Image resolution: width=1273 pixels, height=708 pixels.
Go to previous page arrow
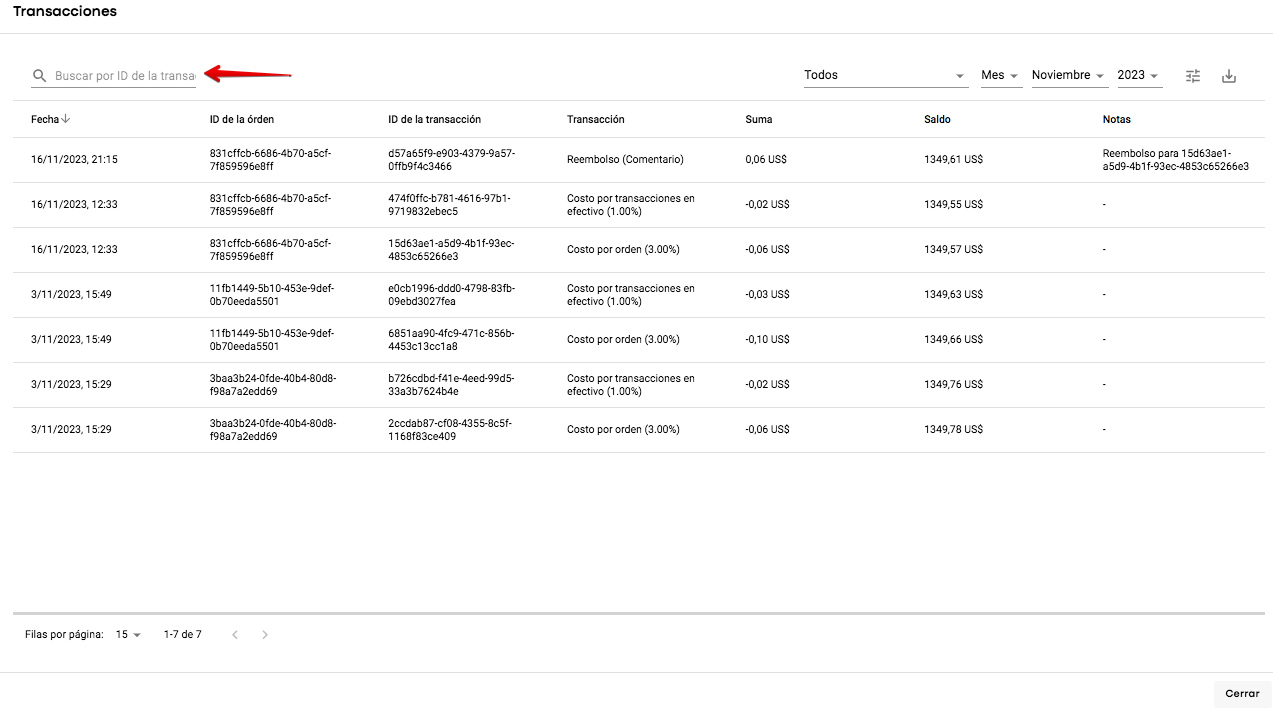pos(235,634)
